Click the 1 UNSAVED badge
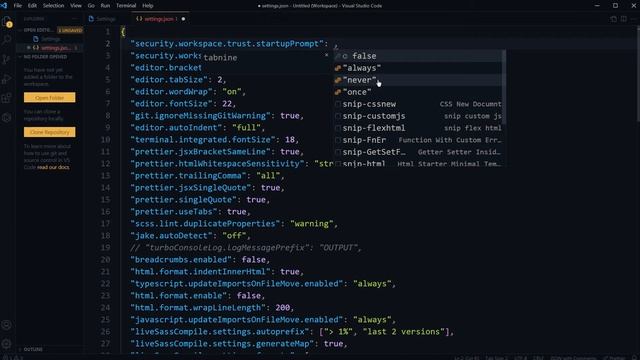Image resolution: width=640 pixels, height=360 pixels. point(70,30)
